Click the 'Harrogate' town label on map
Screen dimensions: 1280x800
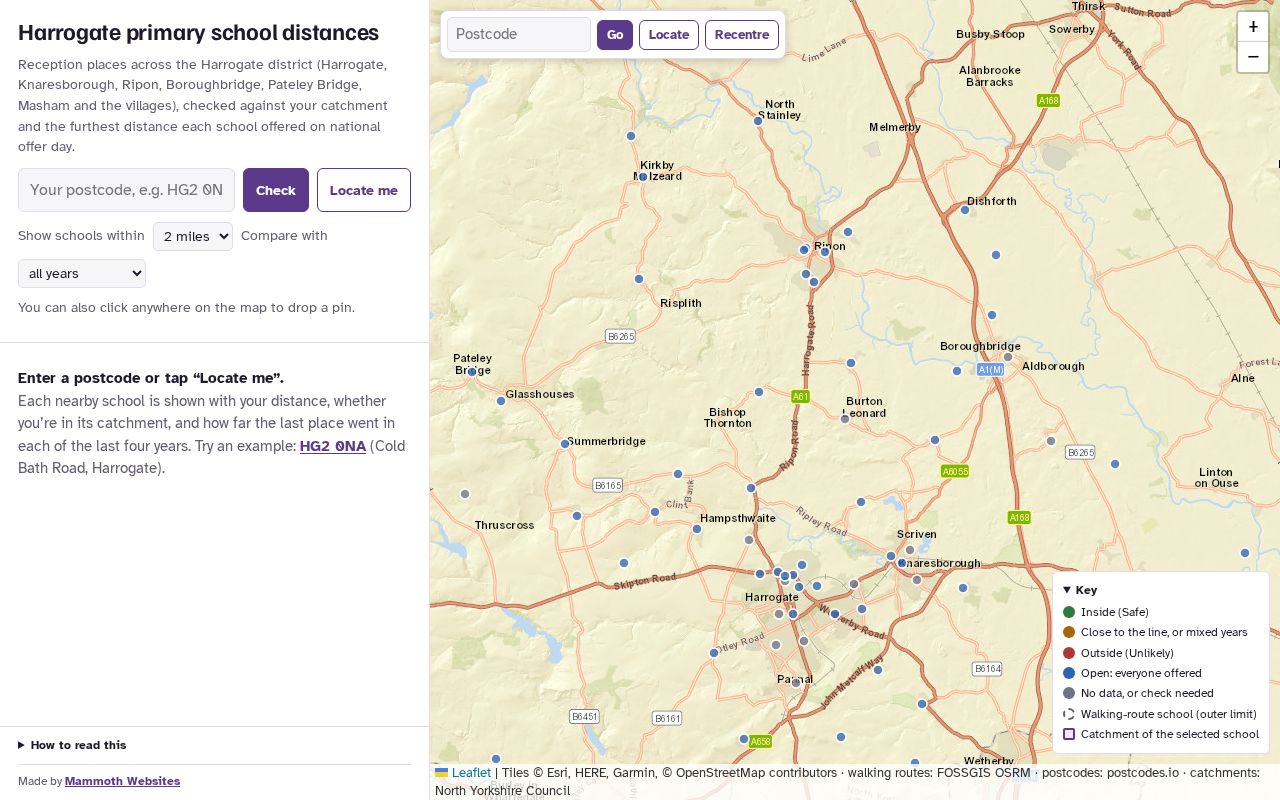(x=772, y=597)
